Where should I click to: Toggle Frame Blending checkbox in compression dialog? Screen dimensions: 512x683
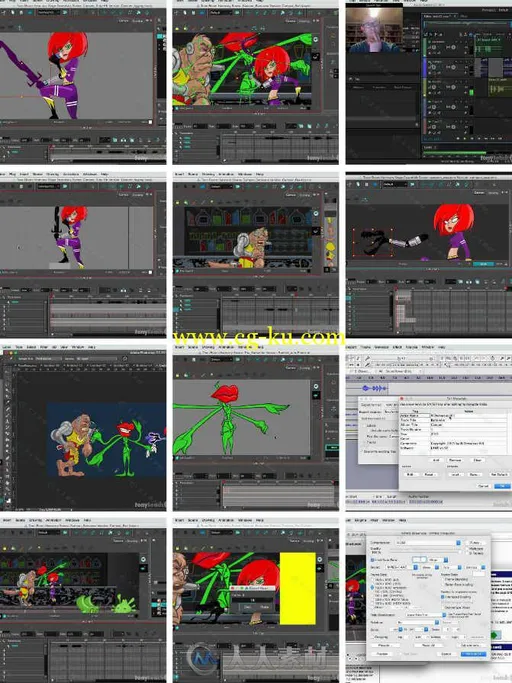click(443, 579)
